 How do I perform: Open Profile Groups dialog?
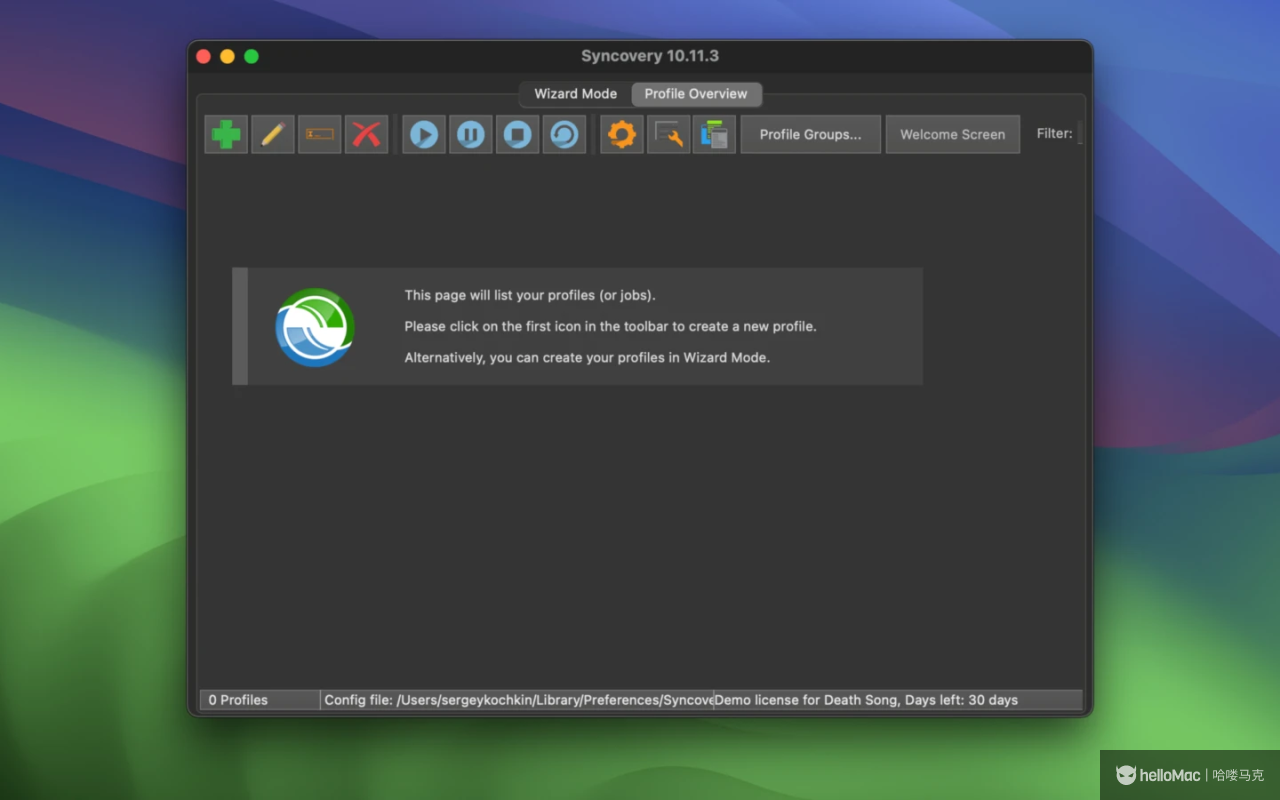(810, 134)
